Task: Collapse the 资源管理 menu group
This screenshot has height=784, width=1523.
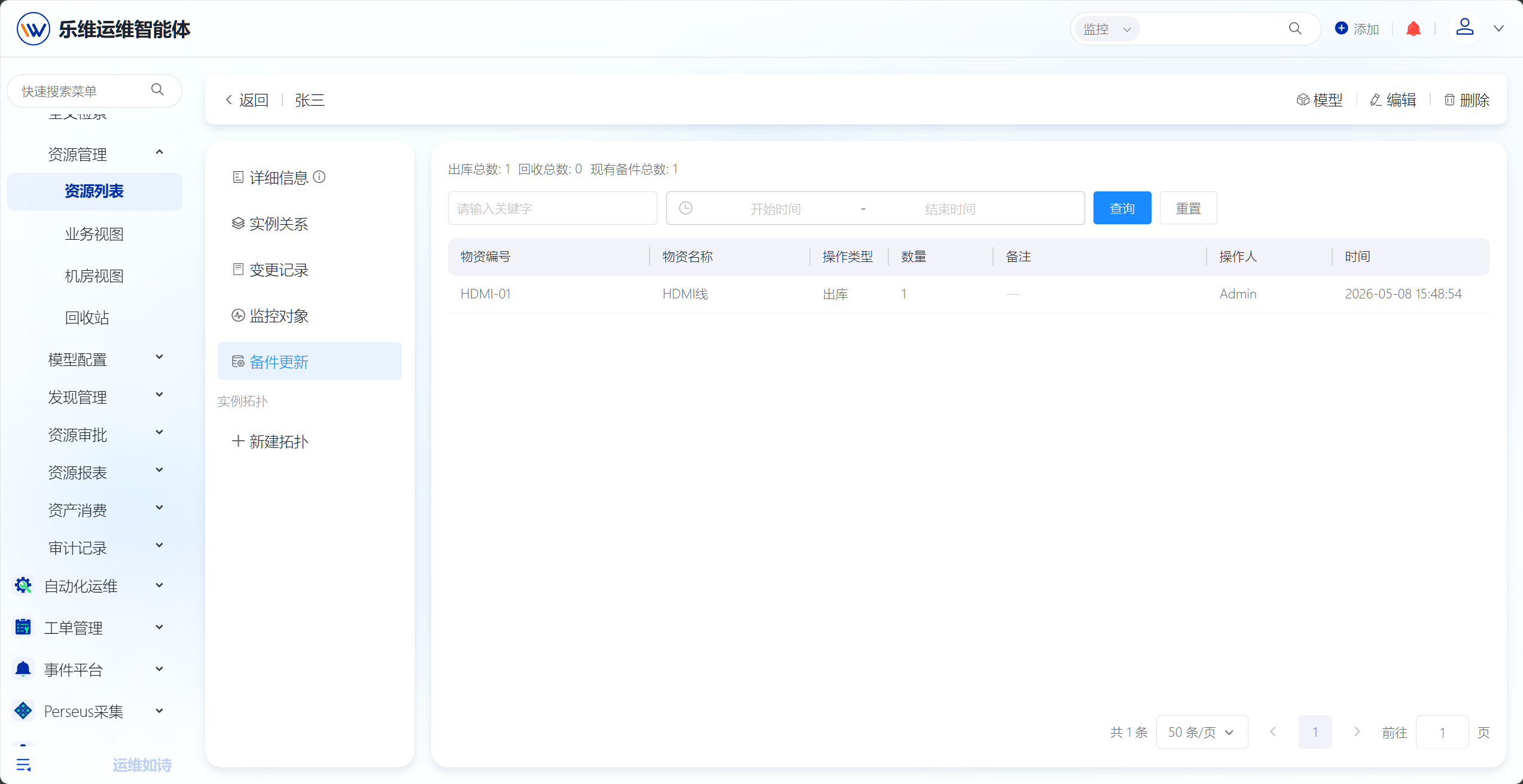Action: pos(159,152)
